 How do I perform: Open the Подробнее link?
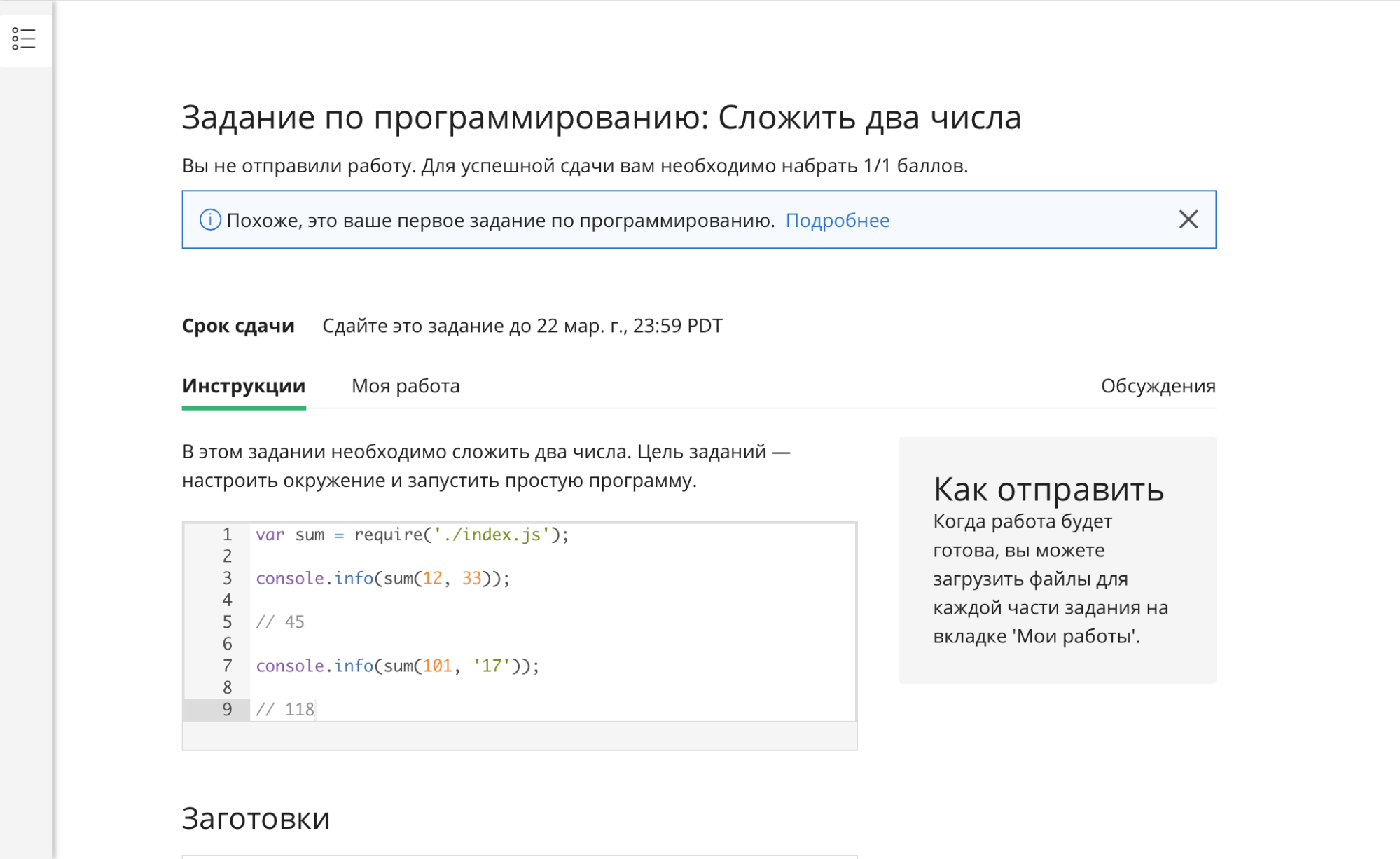point(837,220)
